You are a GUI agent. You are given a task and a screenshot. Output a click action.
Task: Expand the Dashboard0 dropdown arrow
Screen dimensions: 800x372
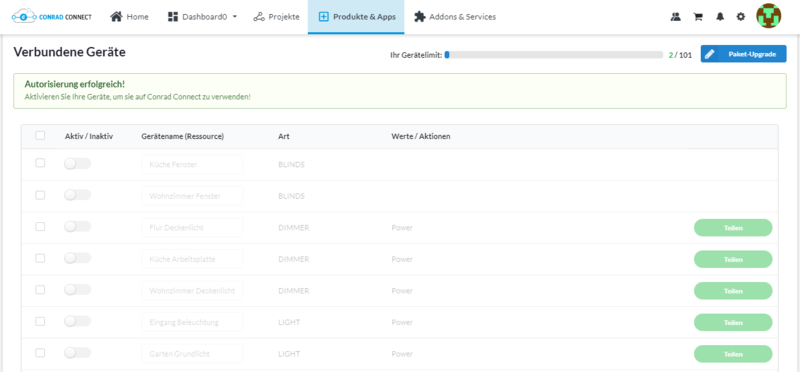(x=235, y=17)
